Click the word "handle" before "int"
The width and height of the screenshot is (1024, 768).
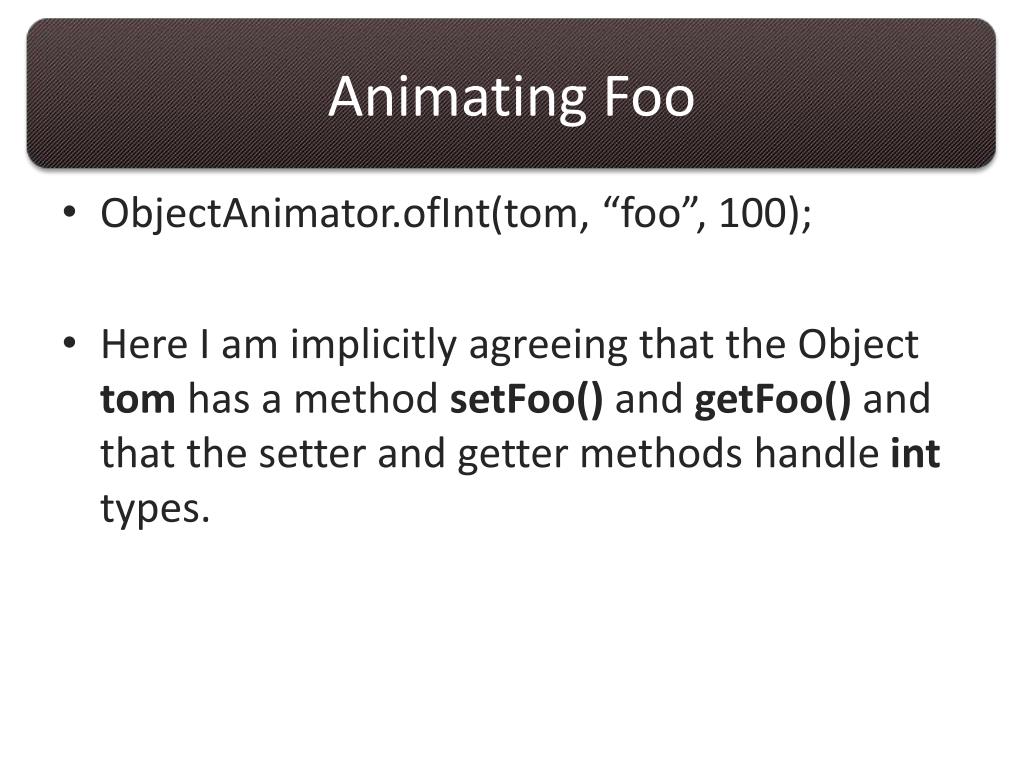816,452
